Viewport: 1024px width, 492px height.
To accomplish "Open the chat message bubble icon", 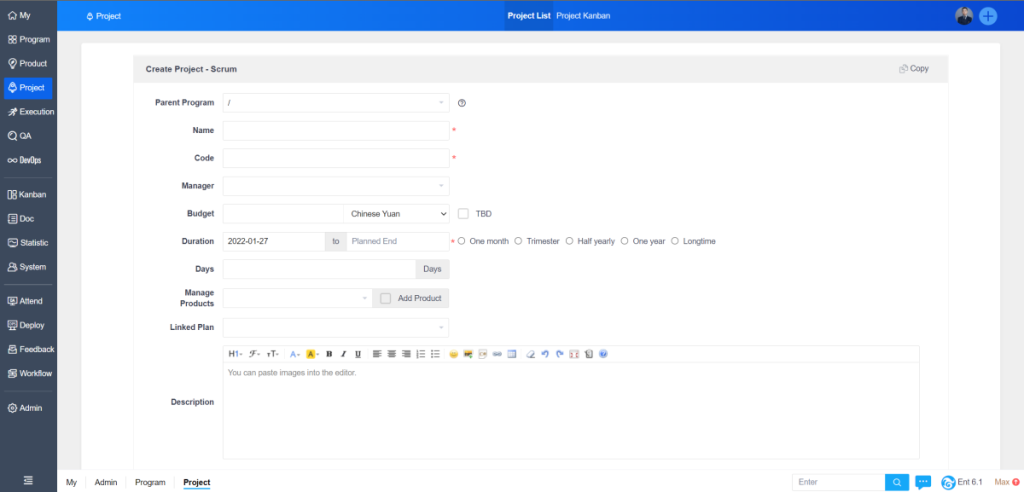I will 923,482.
